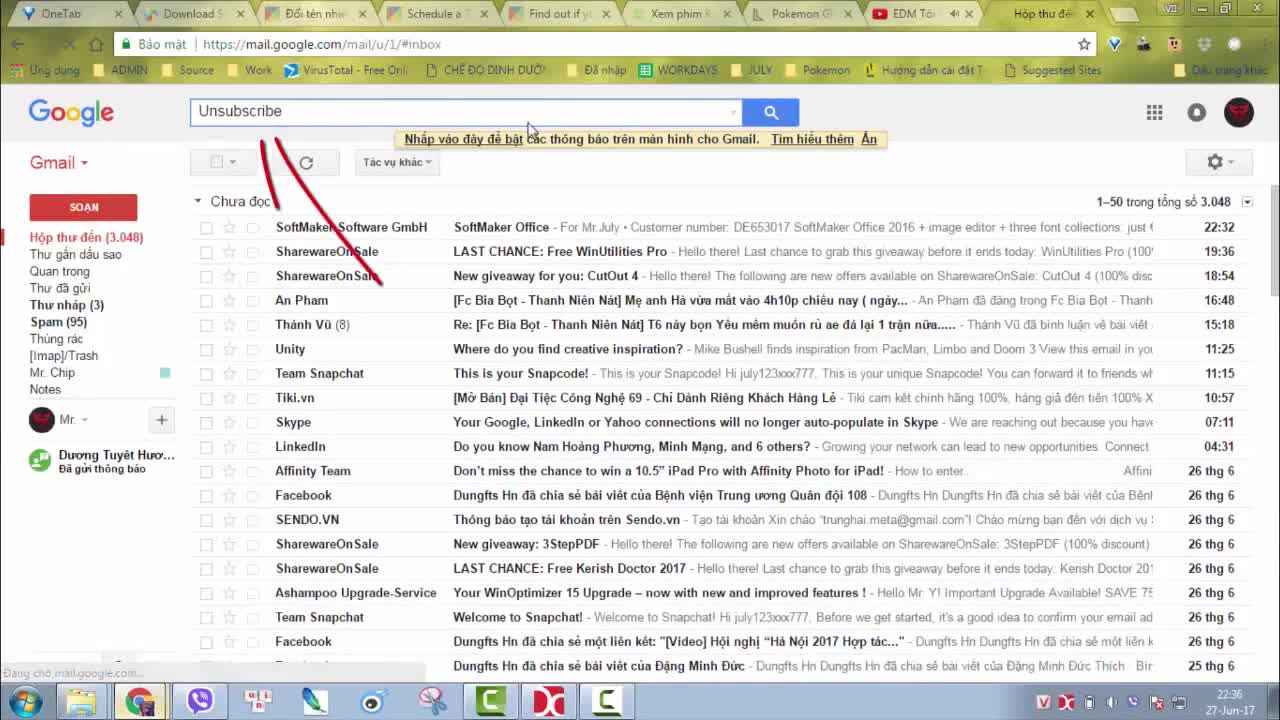Open the account profile avatar
1280x720 pixels.
[x=1239, y=112]
